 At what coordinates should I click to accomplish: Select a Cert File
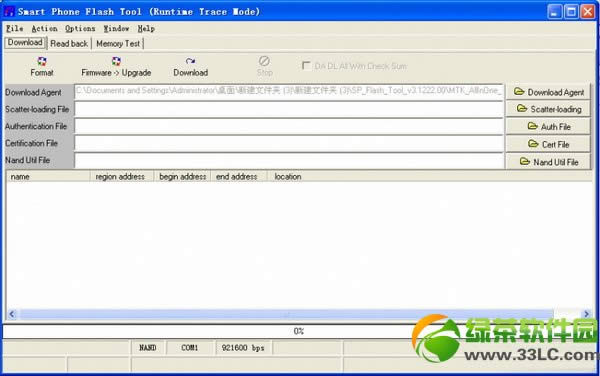click(x=548, y=144)
